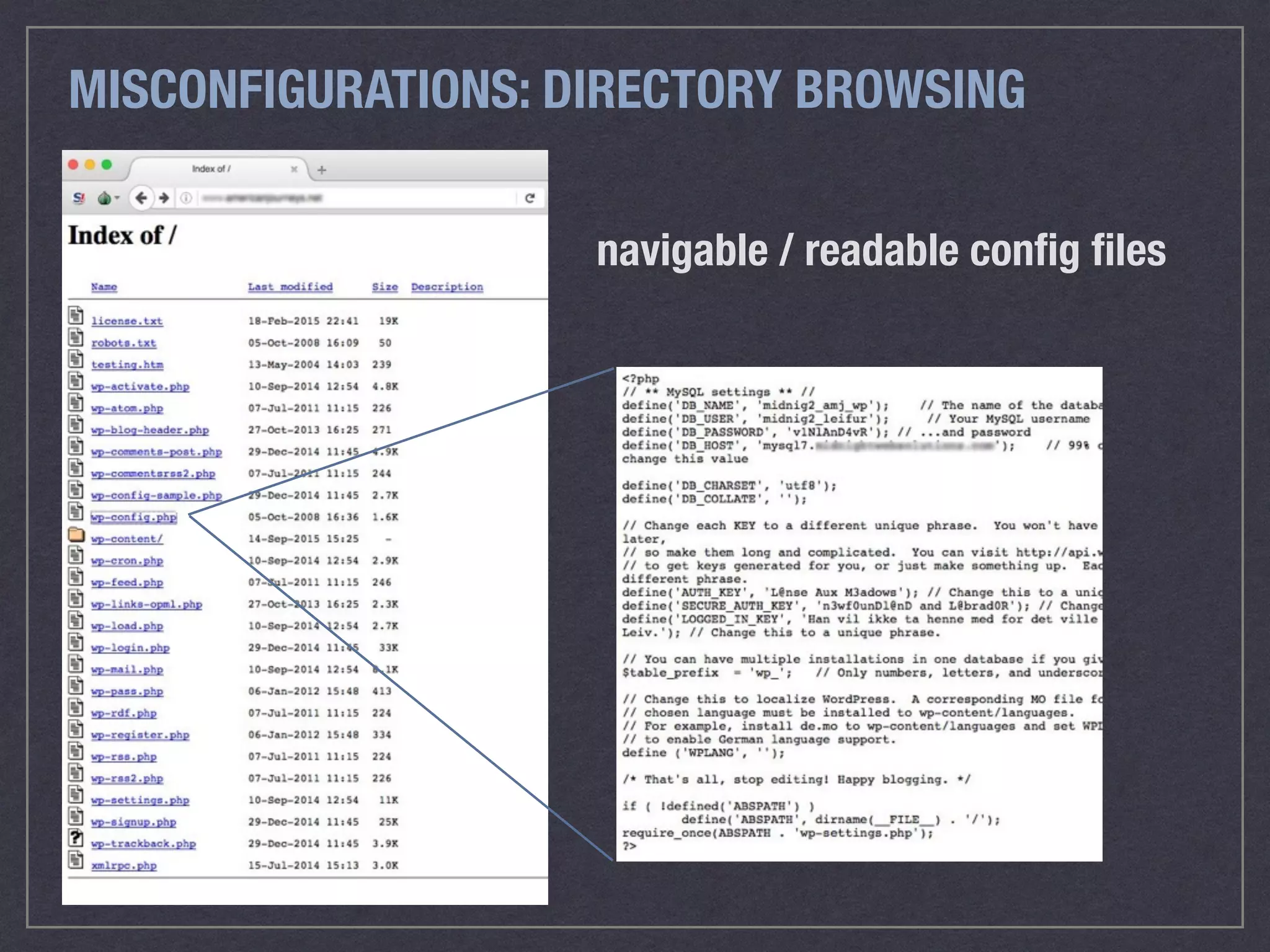1270x952 pixels.
Task: Click the file icon beside wp-activate.php
Action: (x=76, y=381)
